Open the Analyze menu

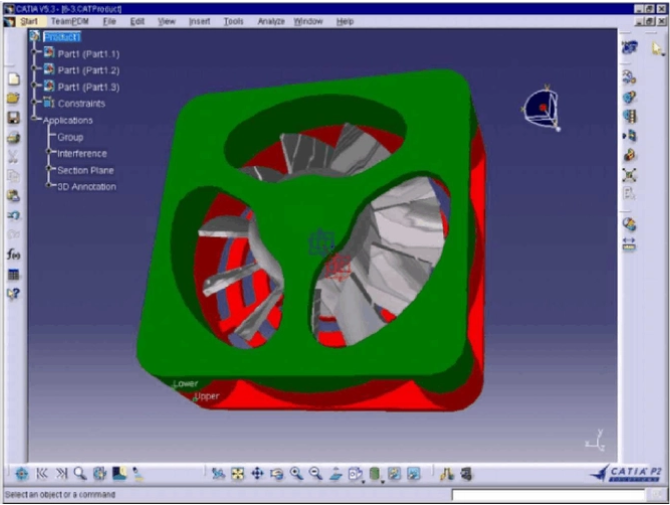[271, 21]
